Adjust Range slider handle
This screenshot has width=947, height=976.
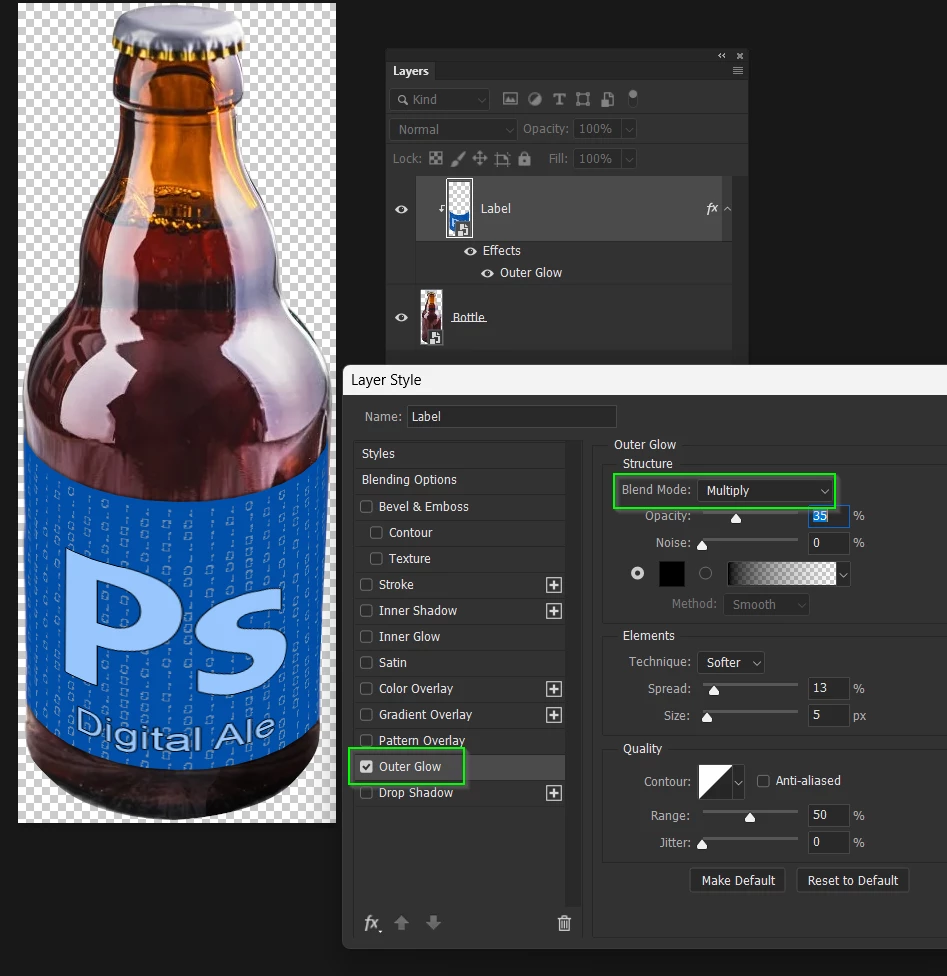pos(750,817)
